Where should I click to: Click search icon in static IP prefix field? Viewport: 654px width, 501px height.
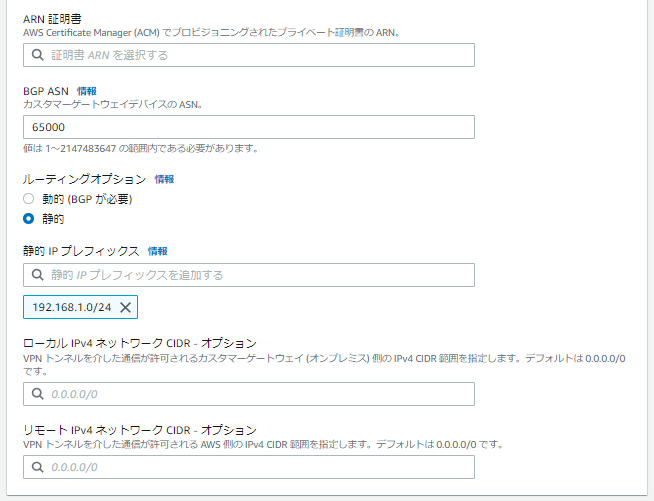37,275
